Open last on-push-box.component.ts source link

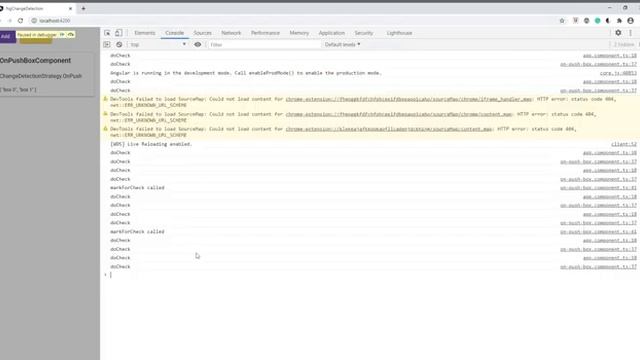coord(598,267)
